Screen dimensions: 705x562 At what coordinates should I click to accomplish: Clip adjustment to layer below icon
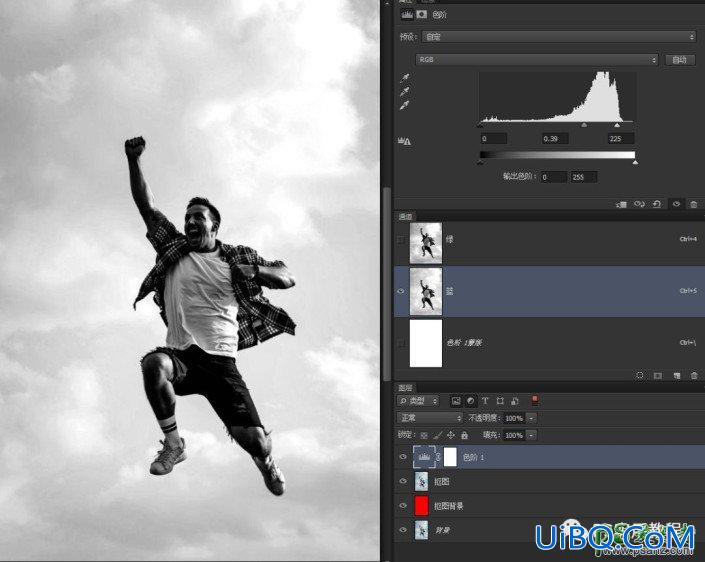tap(621, 205)
